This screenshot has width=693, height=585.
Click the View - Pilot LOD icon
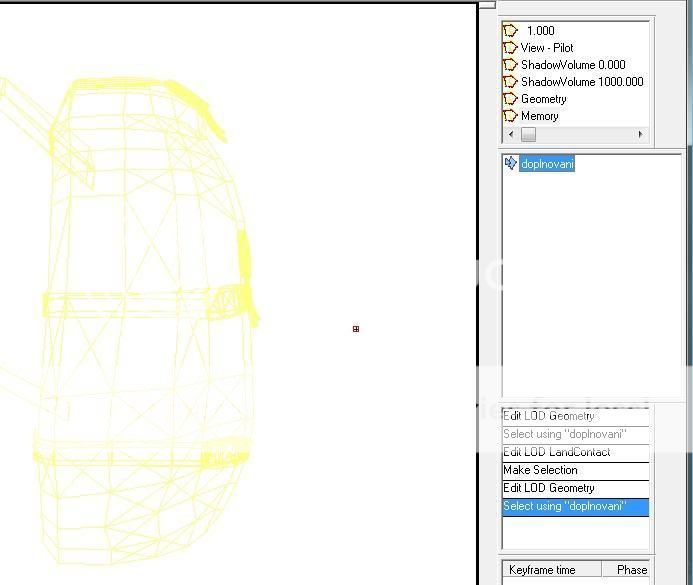510,48
